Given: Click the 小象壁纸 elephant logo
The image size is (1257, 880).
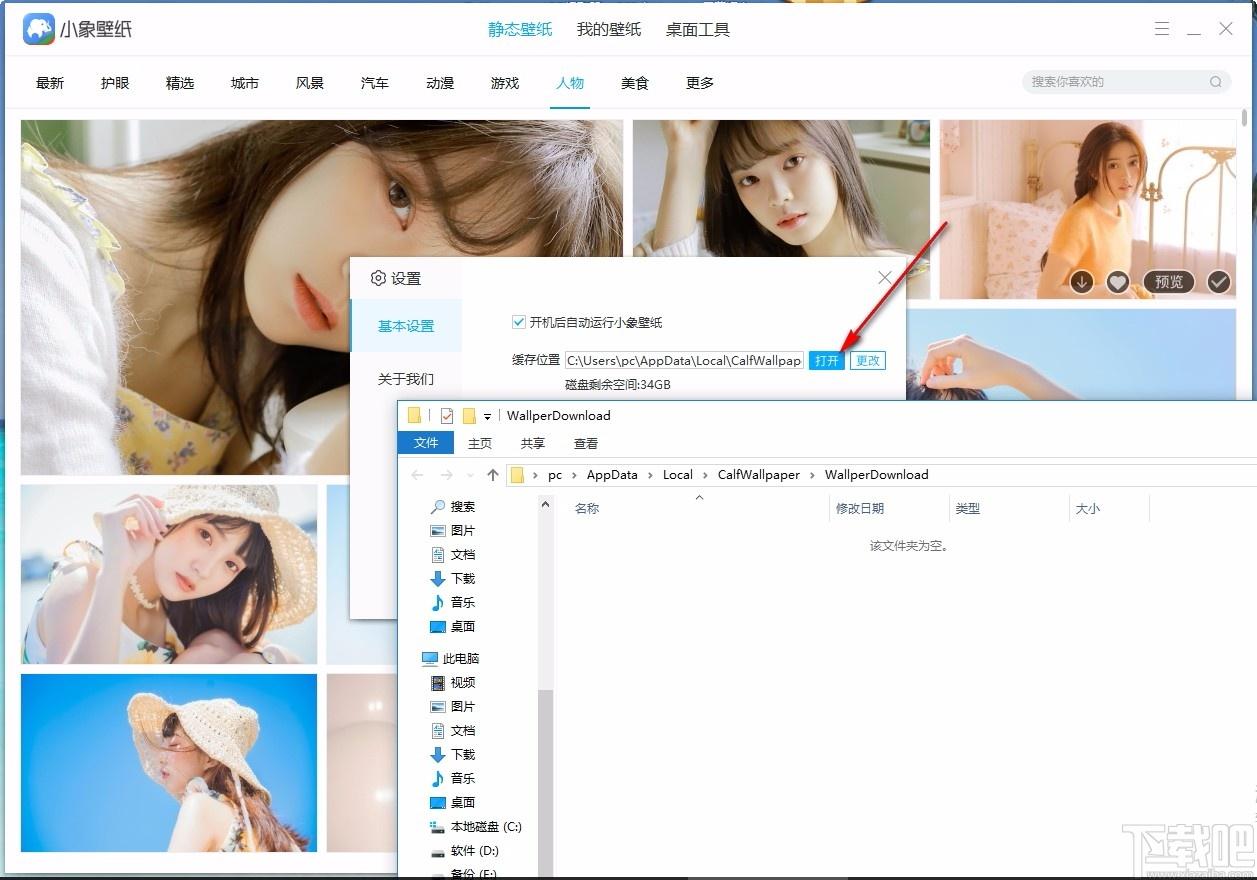Looking at the screenshot, I should (x=38, y=29).
